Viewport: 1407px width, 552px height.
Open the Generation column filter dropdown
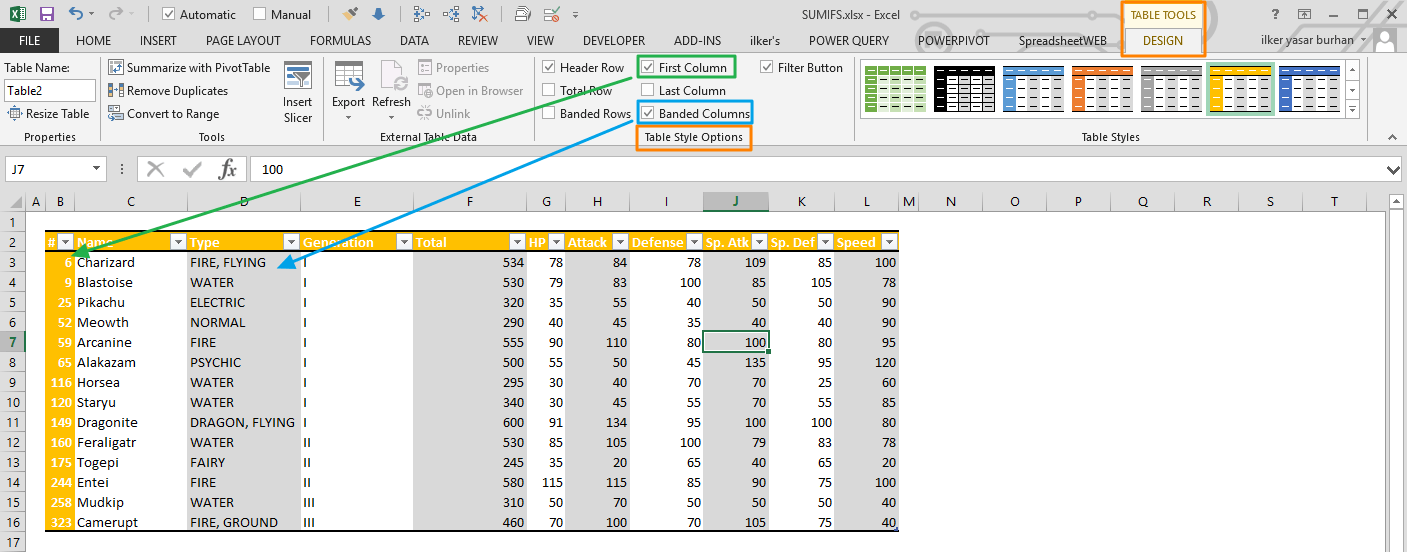click(404, 242)
